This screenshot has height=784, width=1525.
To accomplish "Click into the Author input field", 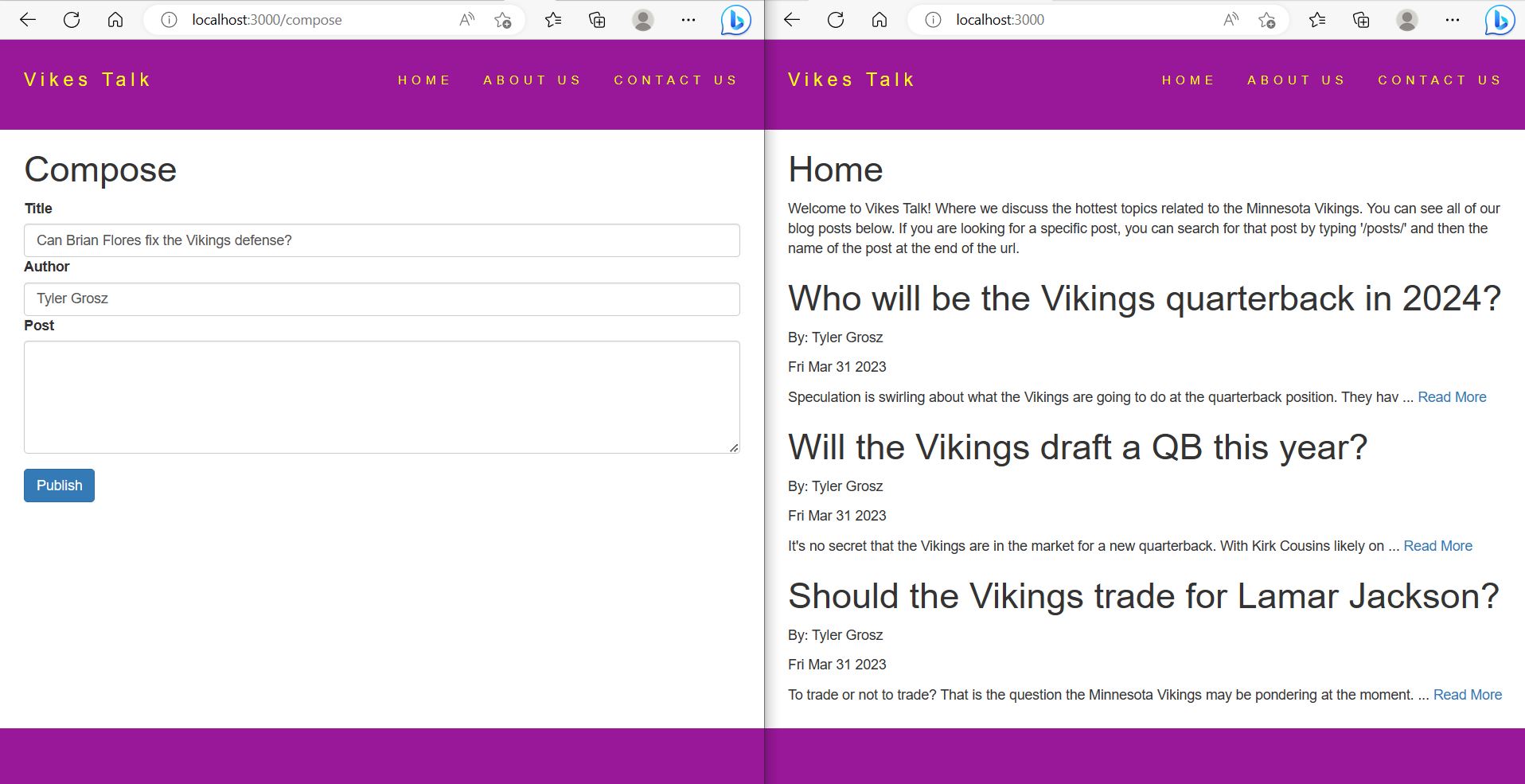I will click(381, 299).
